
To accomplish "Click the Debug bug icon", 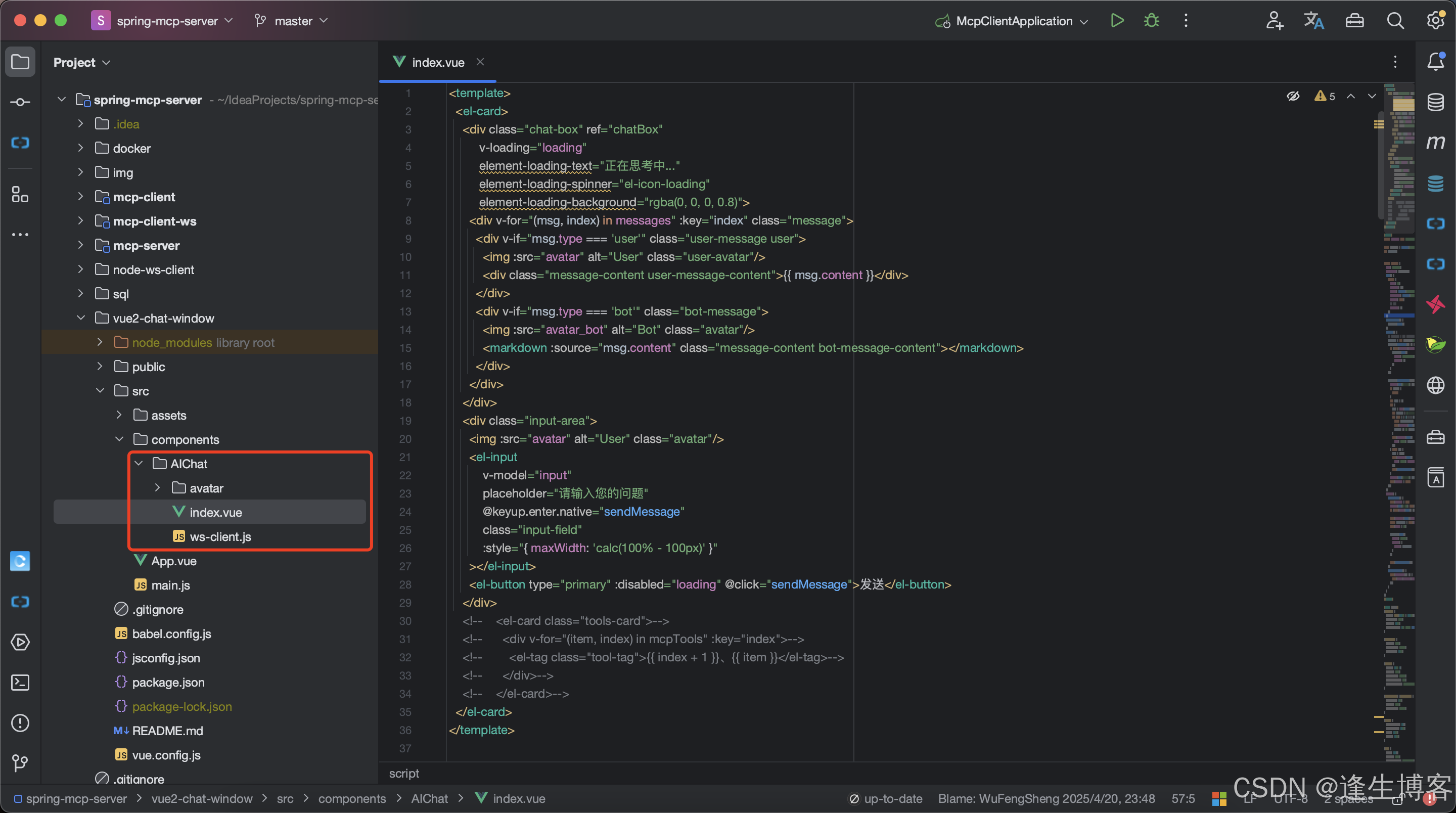I will 1151,21.
